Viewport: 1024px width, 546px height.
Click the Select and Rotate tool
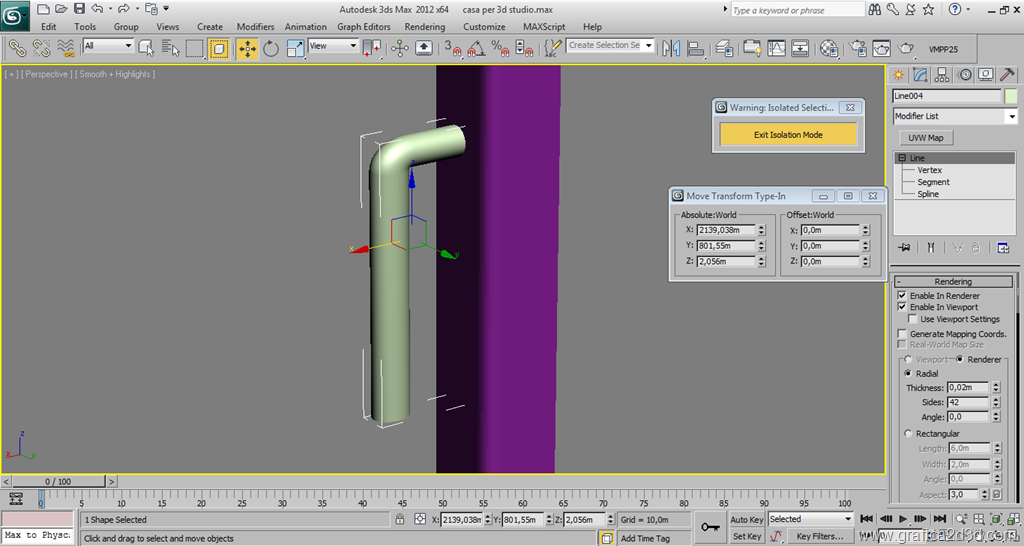271,48
